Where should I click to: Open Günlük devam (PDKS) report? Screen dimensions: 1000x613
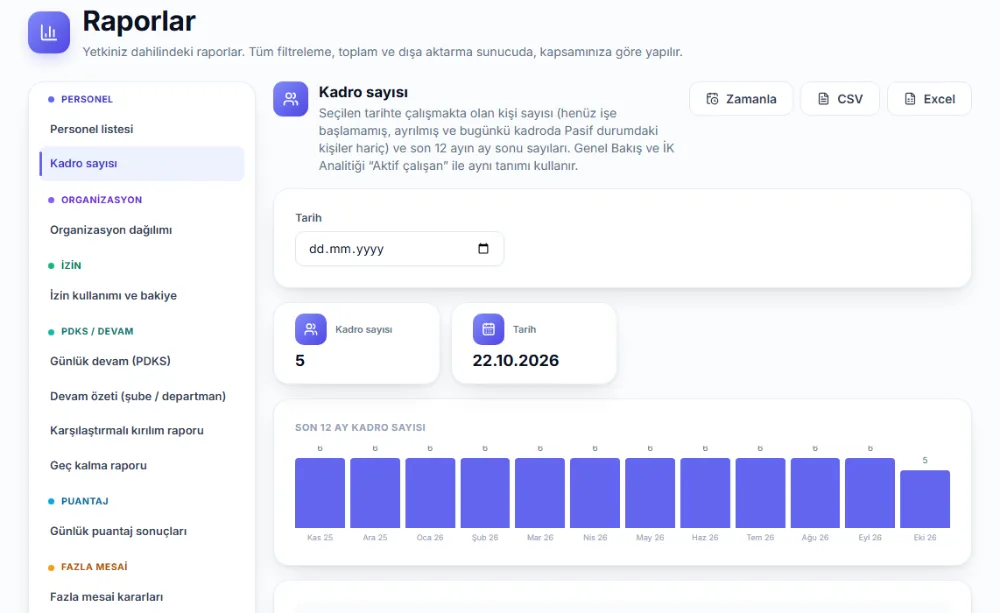pos(142,362)
